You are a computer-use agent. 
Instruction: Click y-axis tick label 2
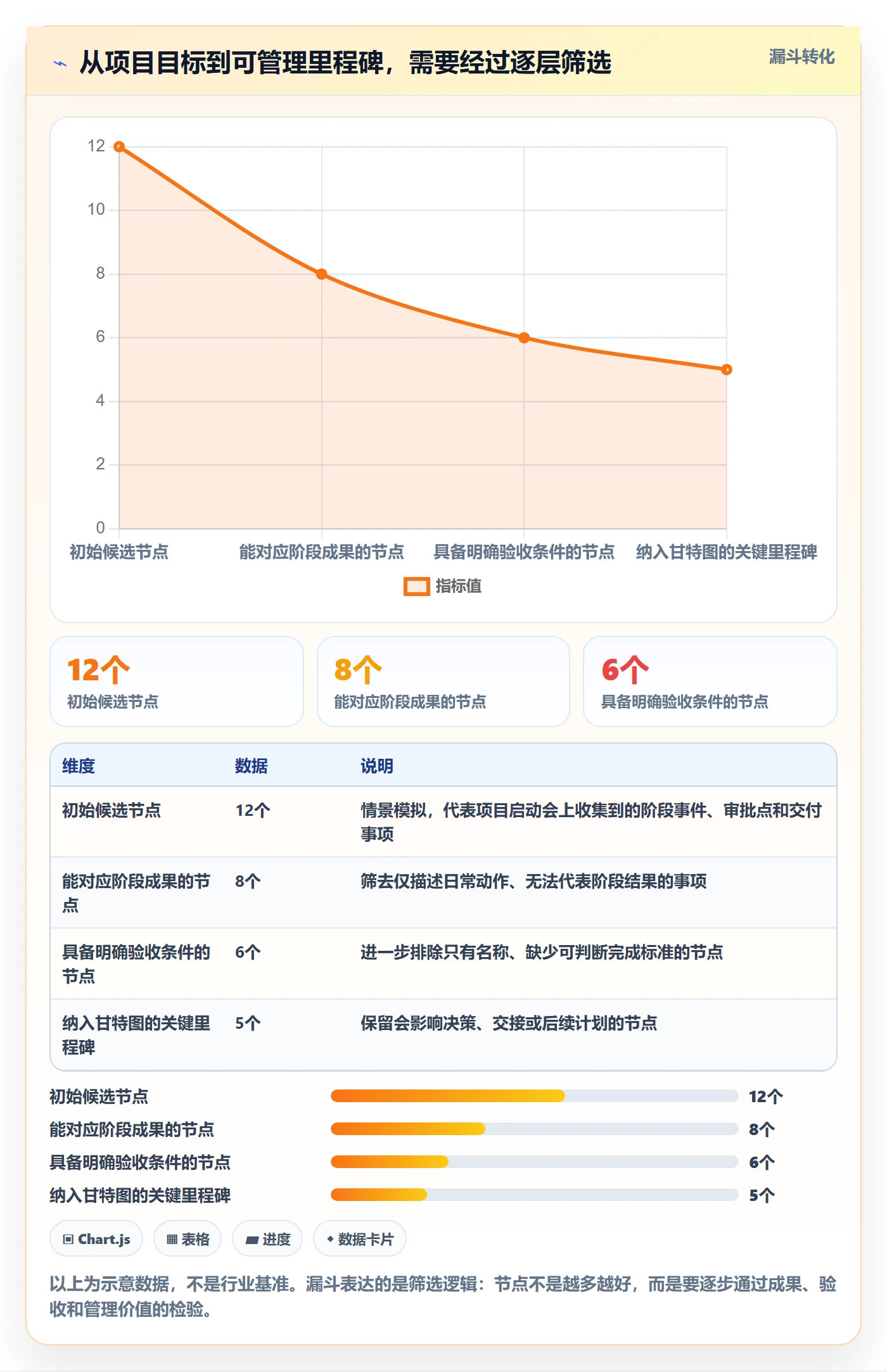100,464
